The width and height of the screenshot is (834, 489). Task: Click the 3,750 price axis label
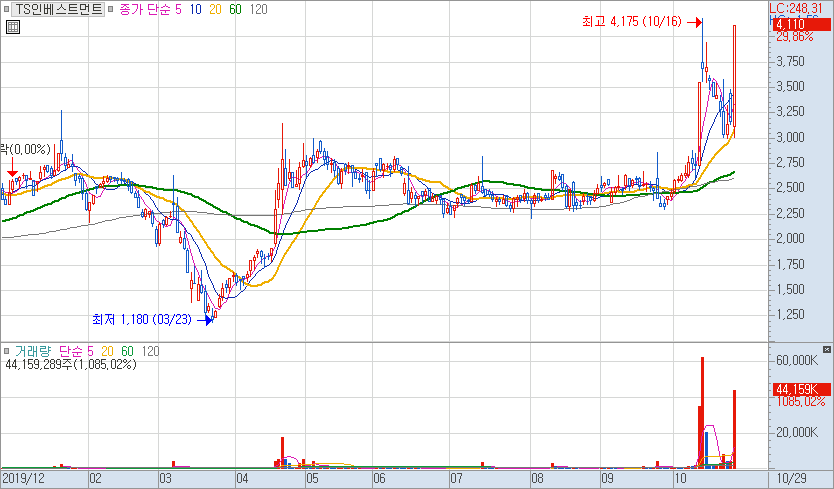790,61
